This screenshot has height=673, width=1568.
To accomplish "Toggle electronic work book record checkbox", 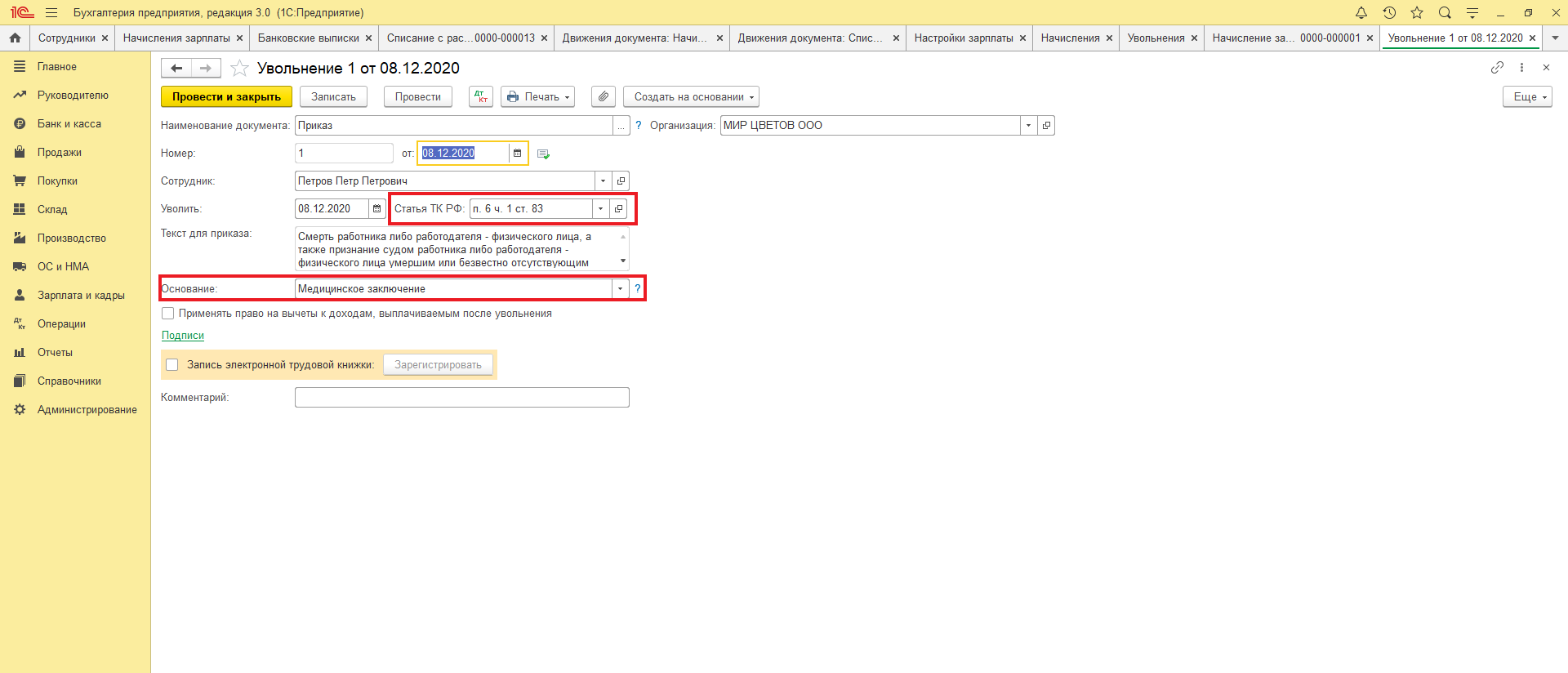I will coord(172,365).
